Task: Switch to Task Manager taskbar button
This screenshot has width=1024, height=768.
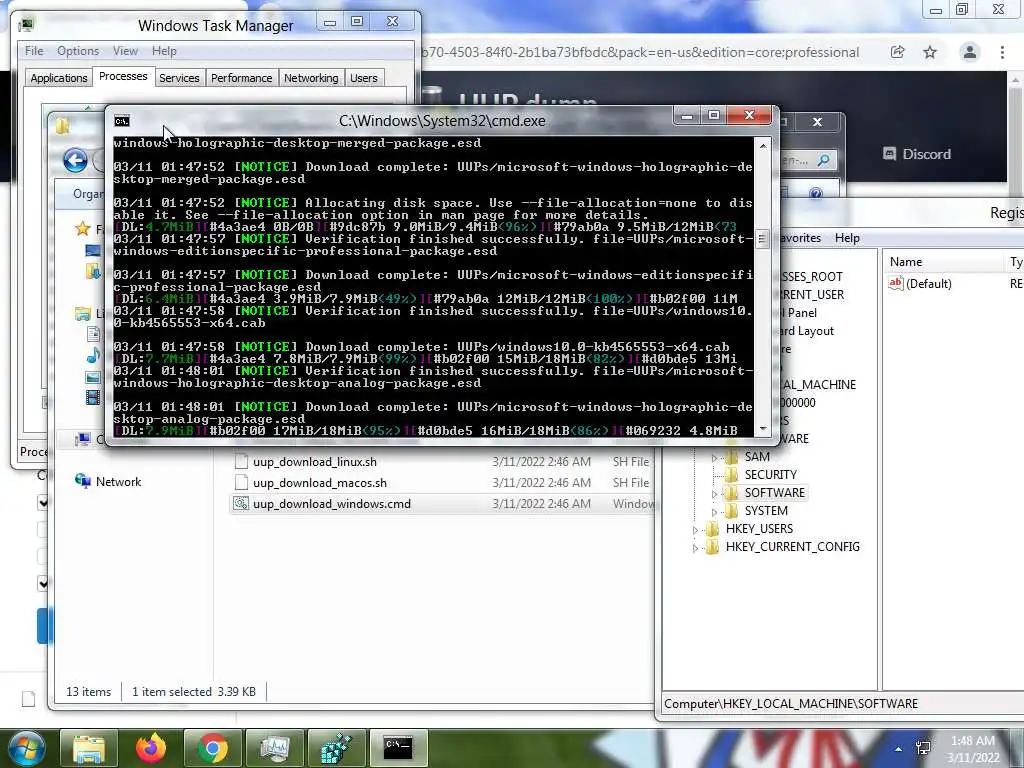Action: 274,748
